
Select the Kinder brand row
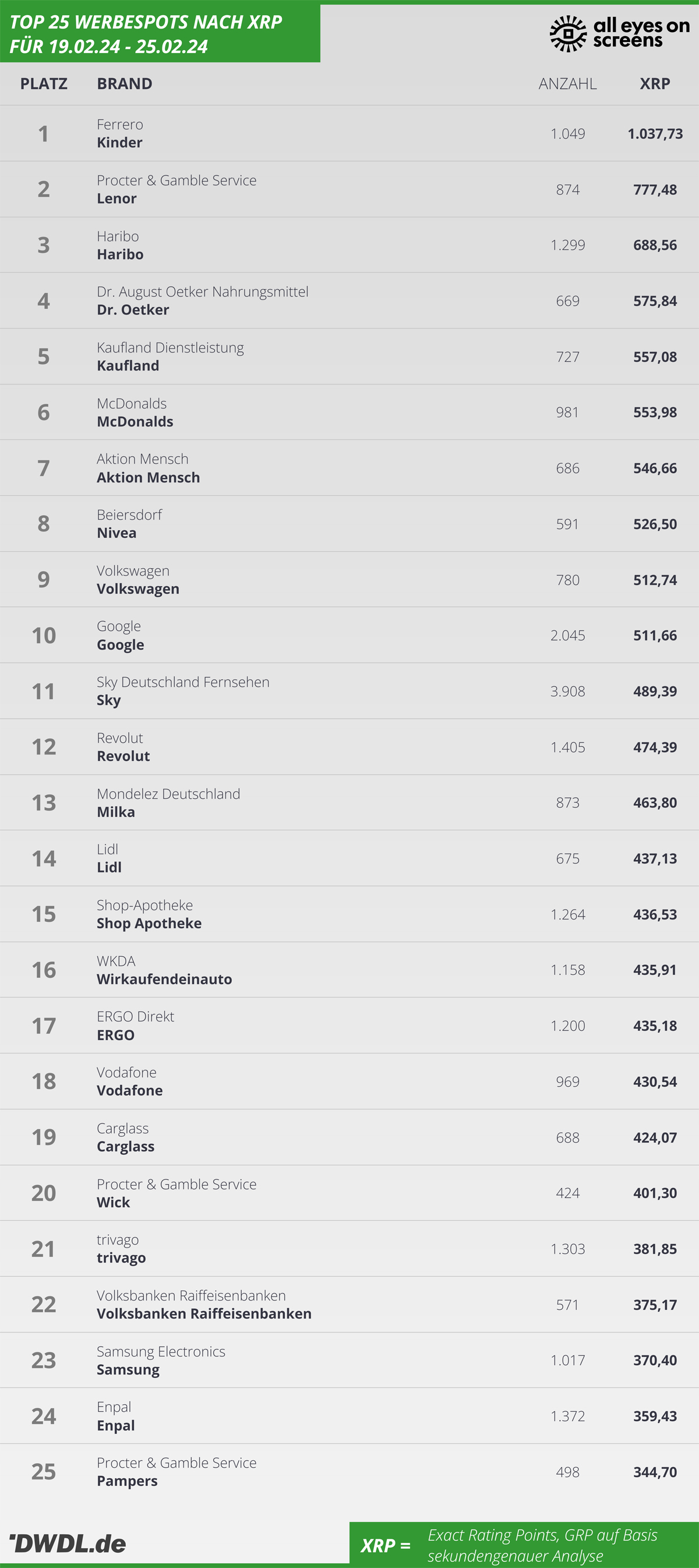(349, 133)
